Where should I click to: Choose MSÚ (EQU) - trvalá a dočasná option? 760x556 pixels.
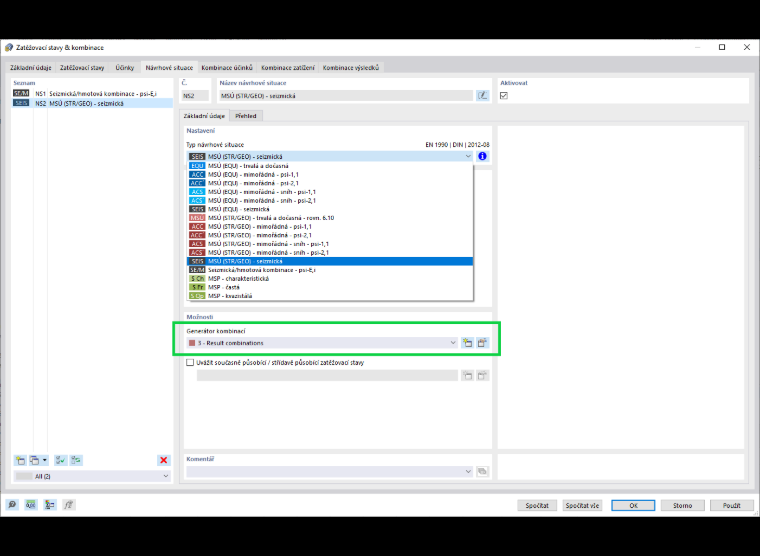pyautogui.click(x=330, y=166)
